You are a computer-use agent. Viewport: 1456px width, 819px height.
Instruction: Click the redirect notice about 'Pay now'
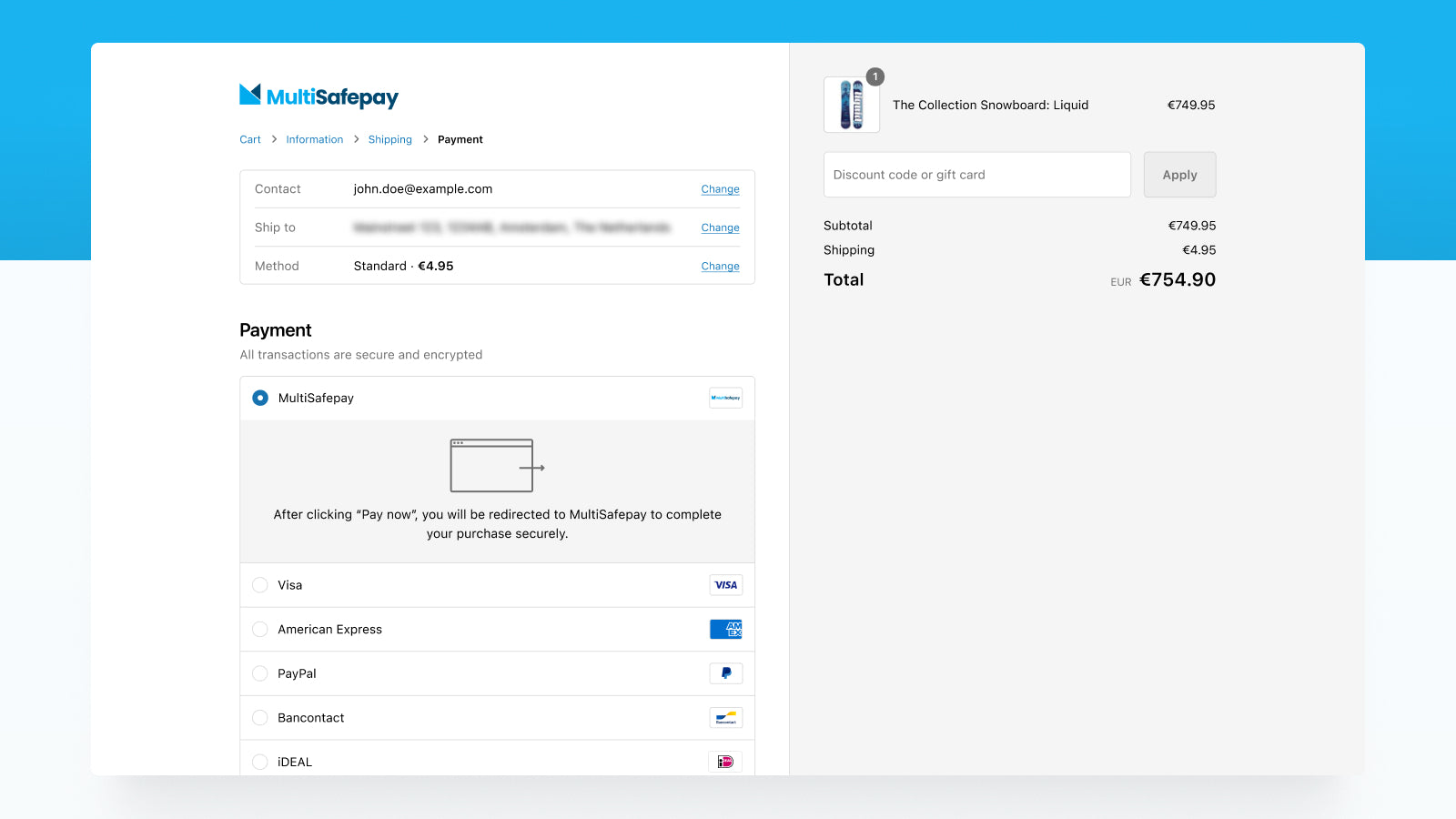pyautogui.click(x=498, y=524)
